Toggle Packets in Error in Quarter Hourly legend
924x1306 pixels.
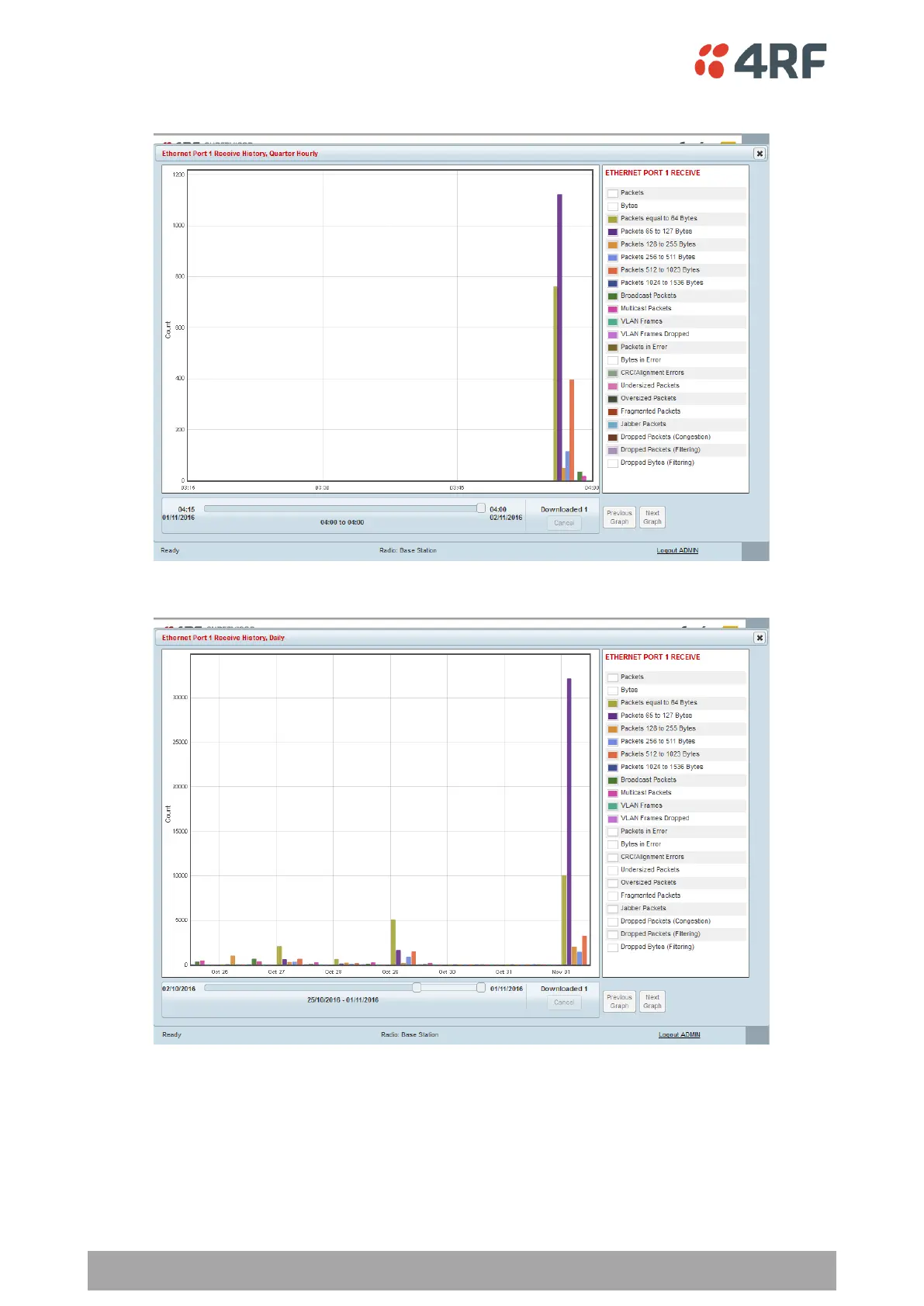pos(612,348)
